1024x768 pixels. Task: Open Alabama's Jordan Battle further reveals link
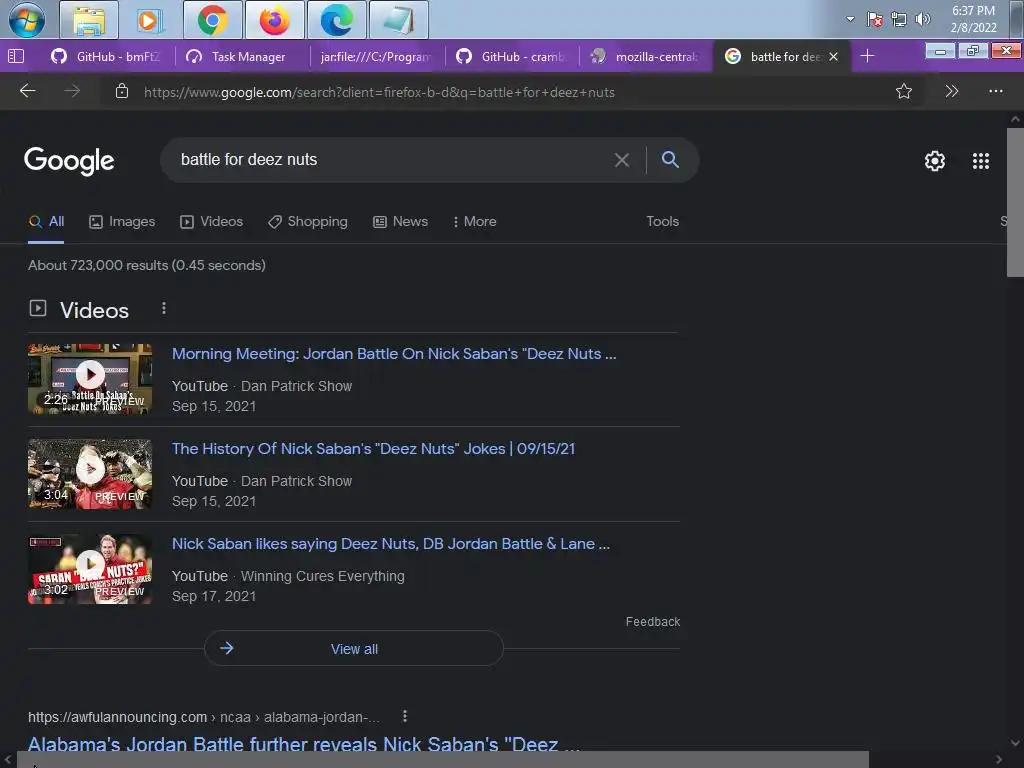[304, 745]
